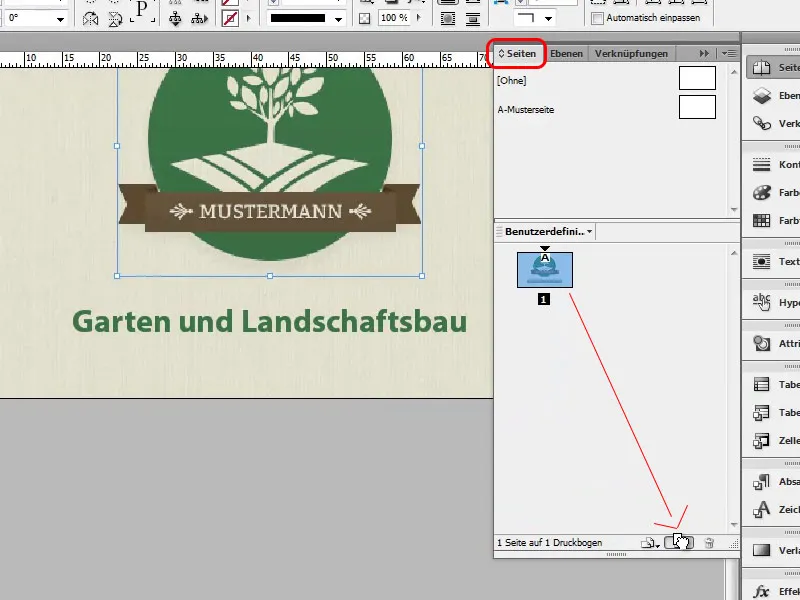Click the stroke none swatch in control bar

pyautogui.click(x=230, y=19)
